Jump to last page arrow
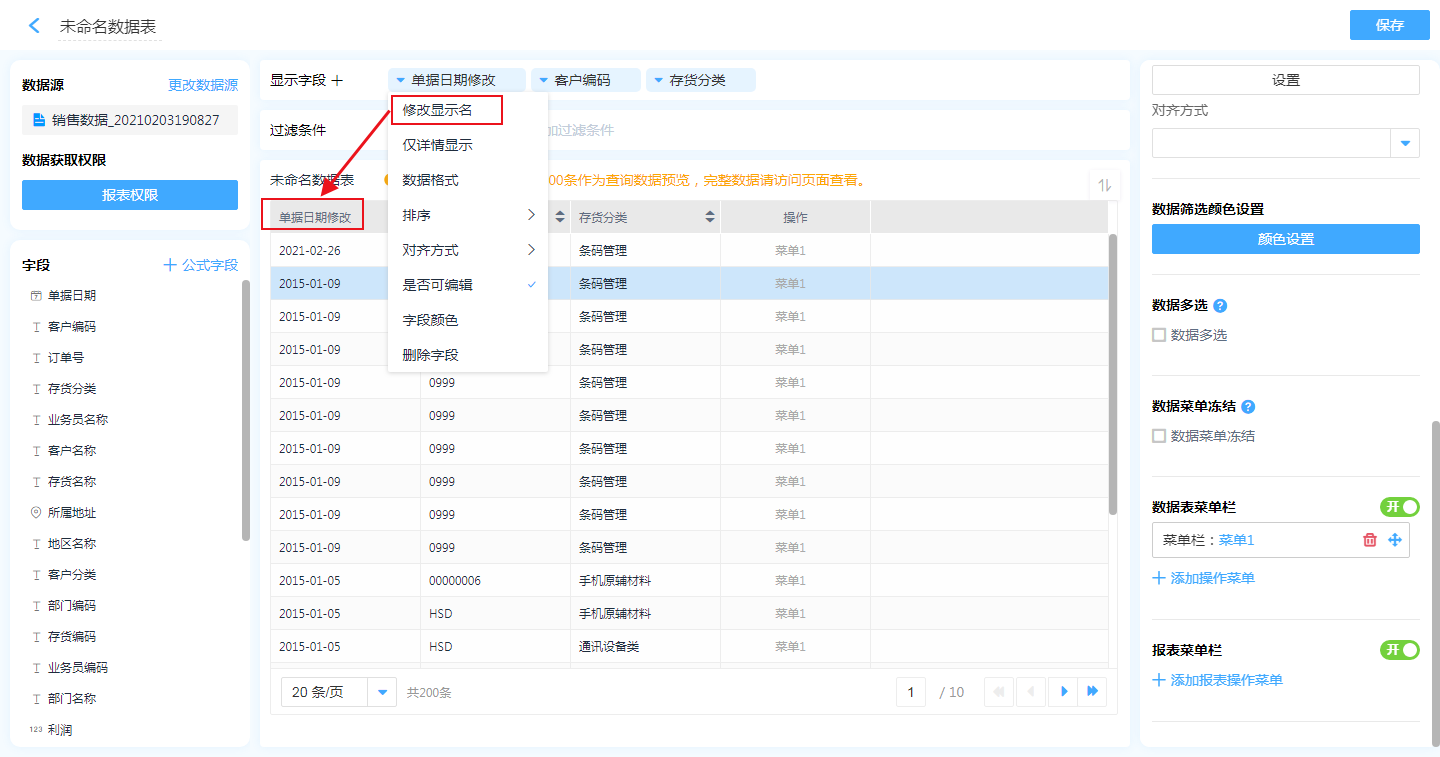 click(1093, 691)
